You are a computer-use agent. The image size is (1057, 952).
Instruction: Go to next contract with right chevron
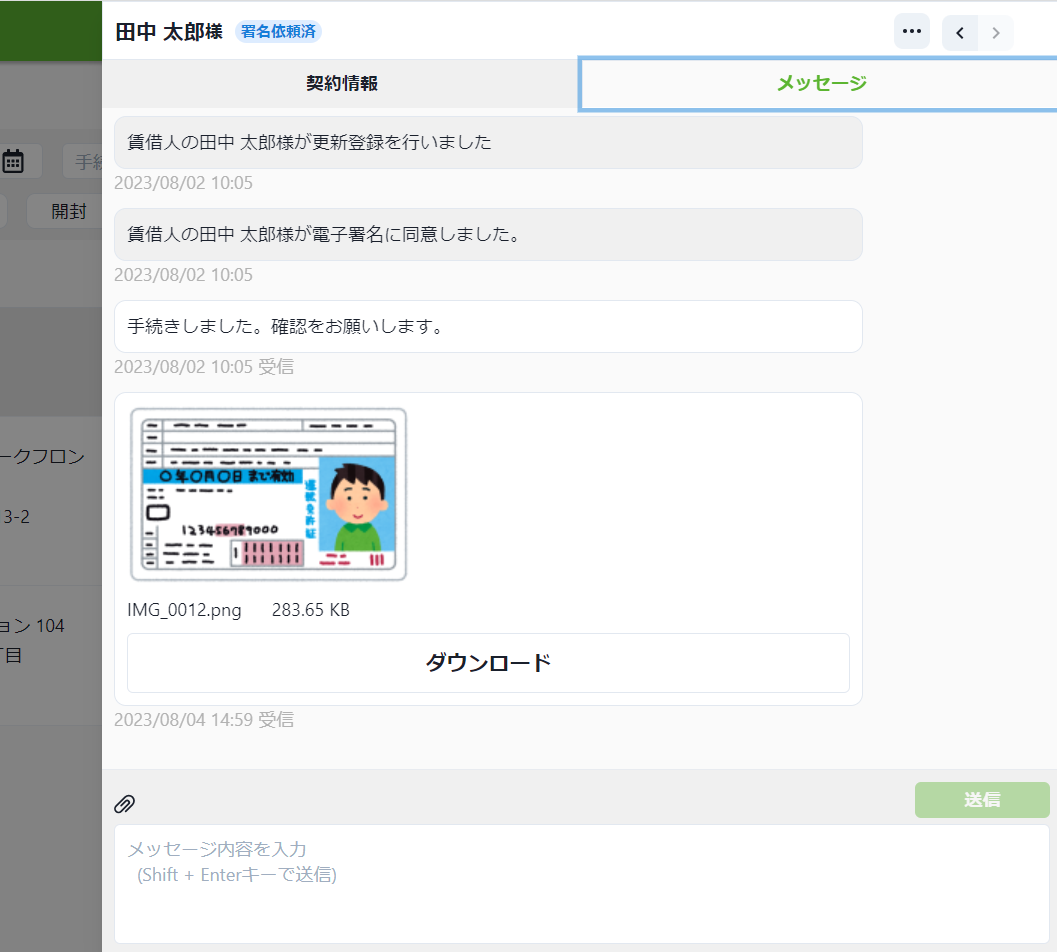click(996, 33)
